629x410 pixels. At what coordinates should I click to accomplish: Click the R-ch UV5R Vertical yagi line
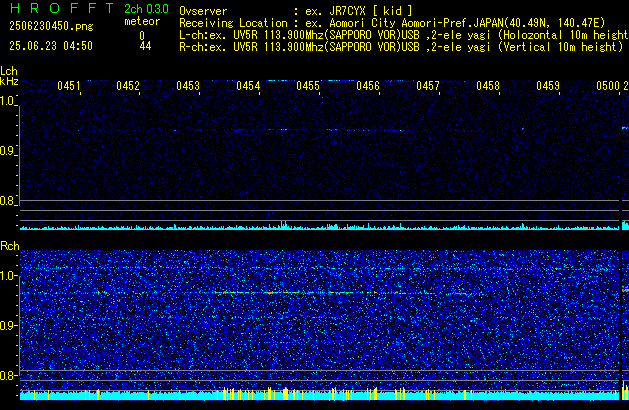[x=401, y=47]
